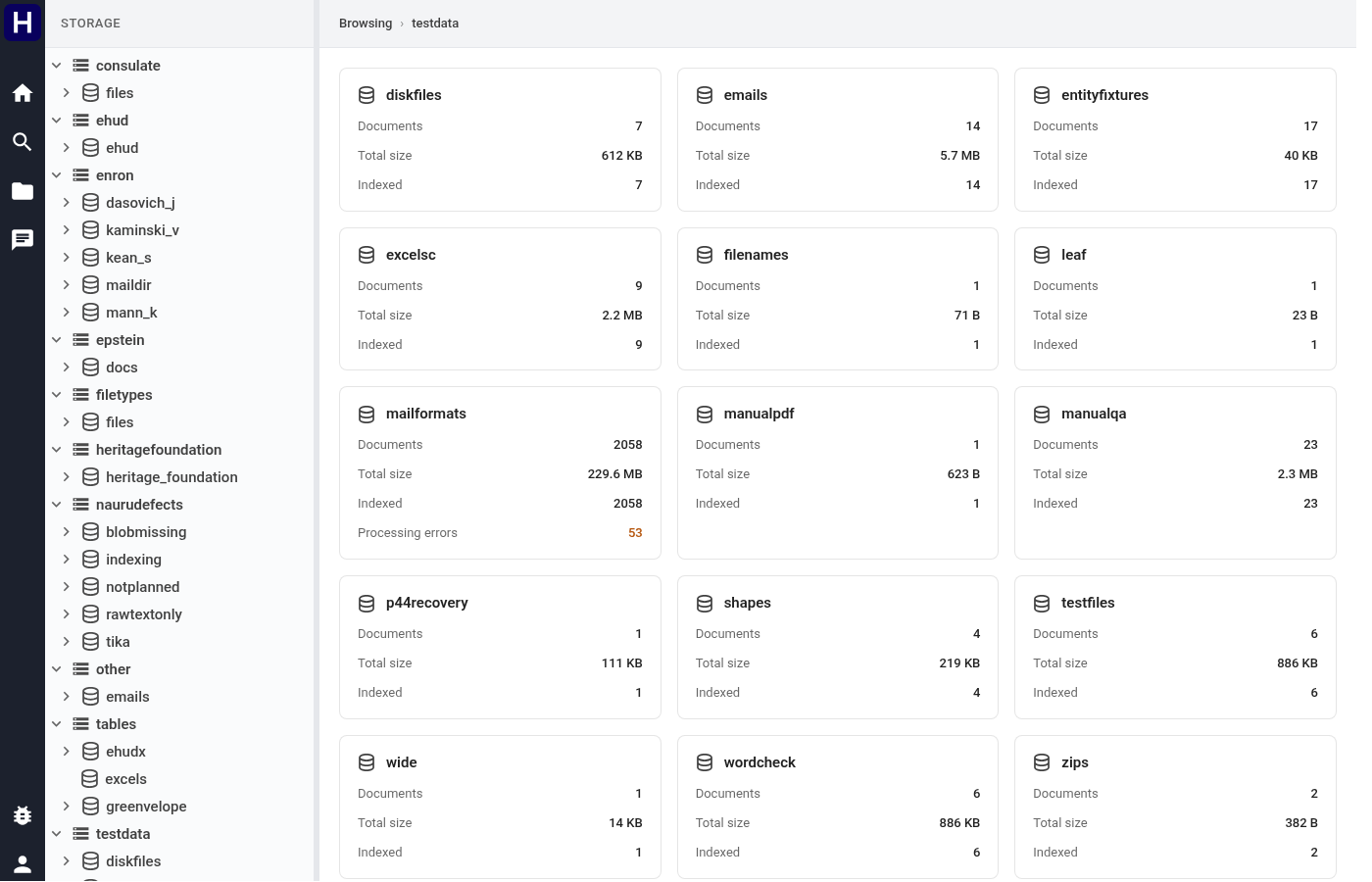Viewport: 1372px width, 882px height.
Task: Expand the greenvelope dataset chevron
Action: pyautogui.click(x=66, y=807)
